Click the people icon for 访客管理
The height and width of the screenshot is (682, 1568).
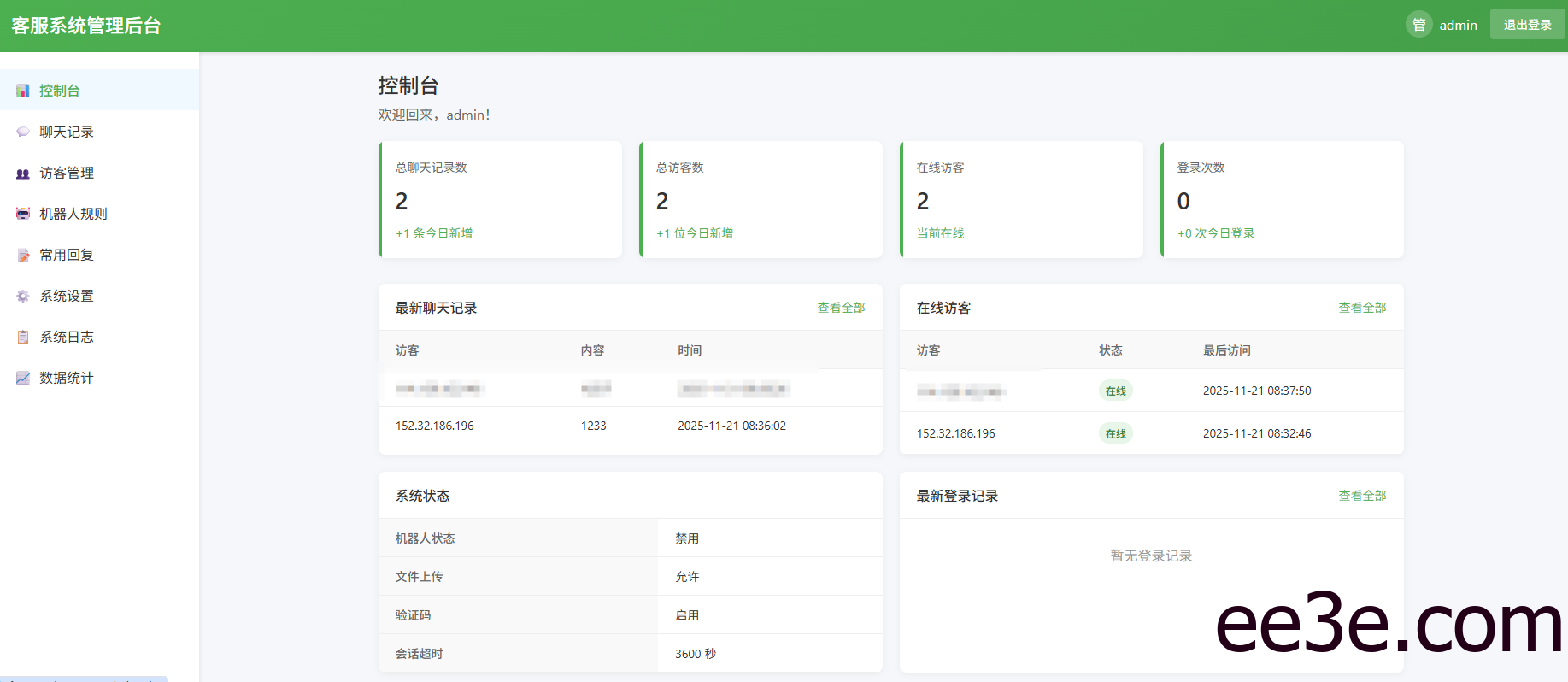(x=23, y=173)
